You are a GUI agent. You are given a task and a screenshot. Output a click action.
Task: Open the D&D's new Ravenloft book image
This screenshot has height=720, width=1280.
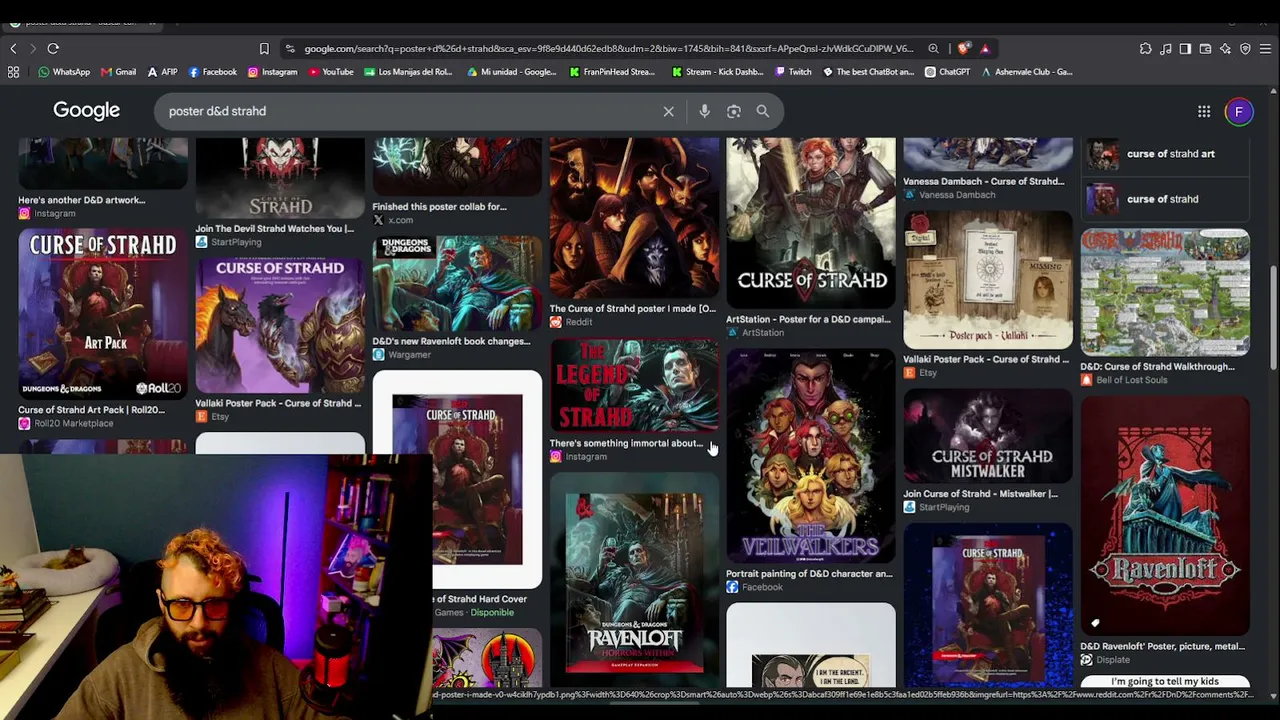(457, 283)
